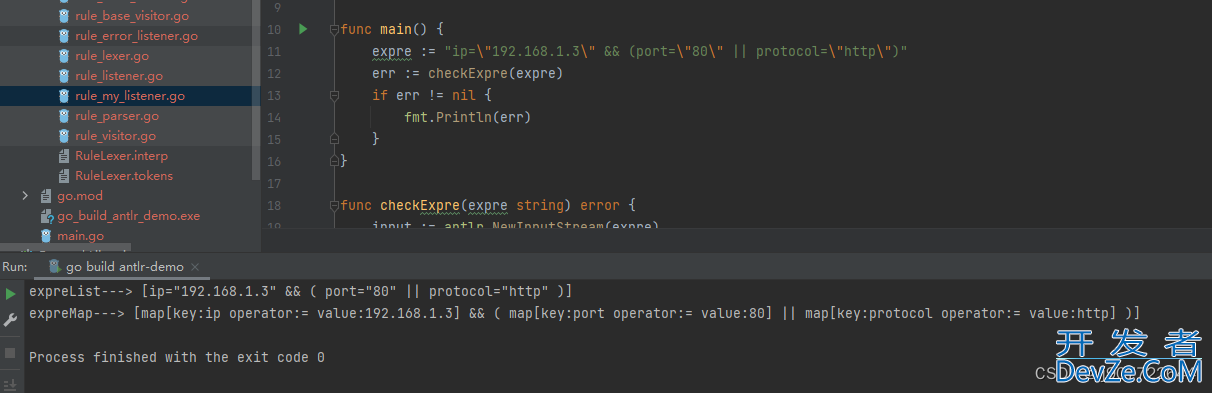The image size is (1212, 393).
Task: Click the scroll-to-end icon in Run panel
Action: point(11,384)
